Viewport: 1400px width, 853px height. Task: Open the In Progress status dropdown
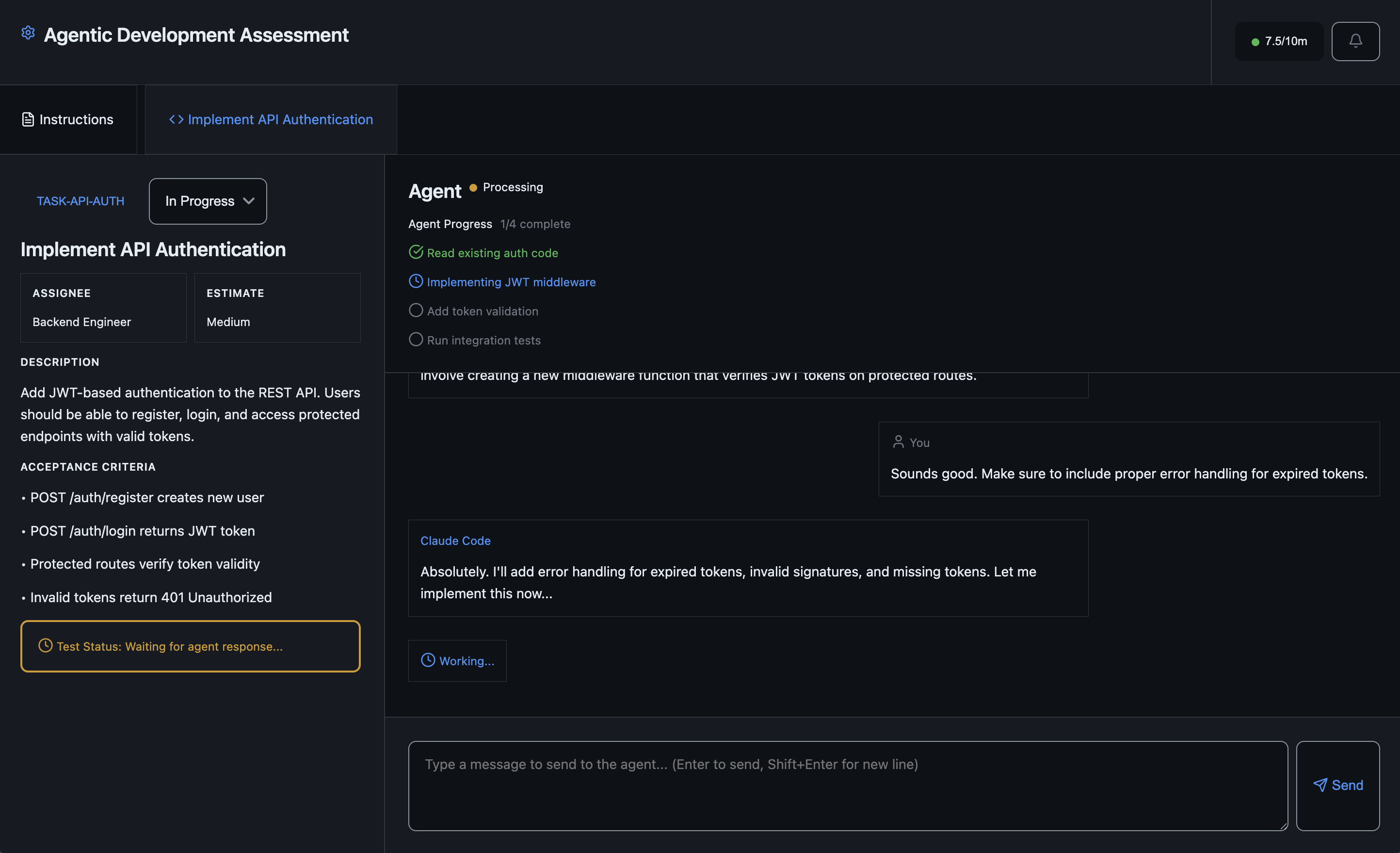pos(208,201)
